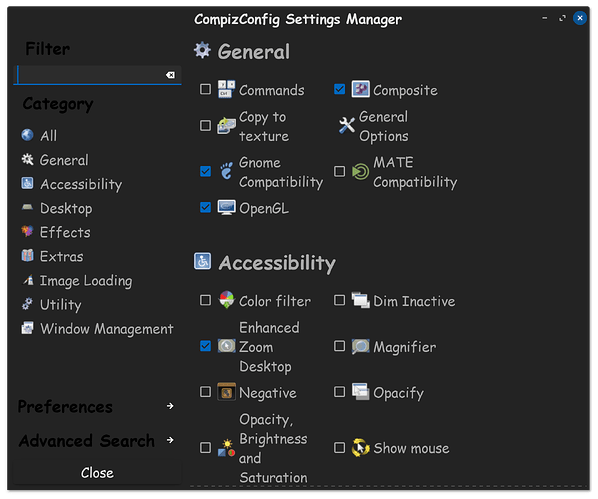Select the Accessibility category label
598x499 pixels.
pos(81,184)
